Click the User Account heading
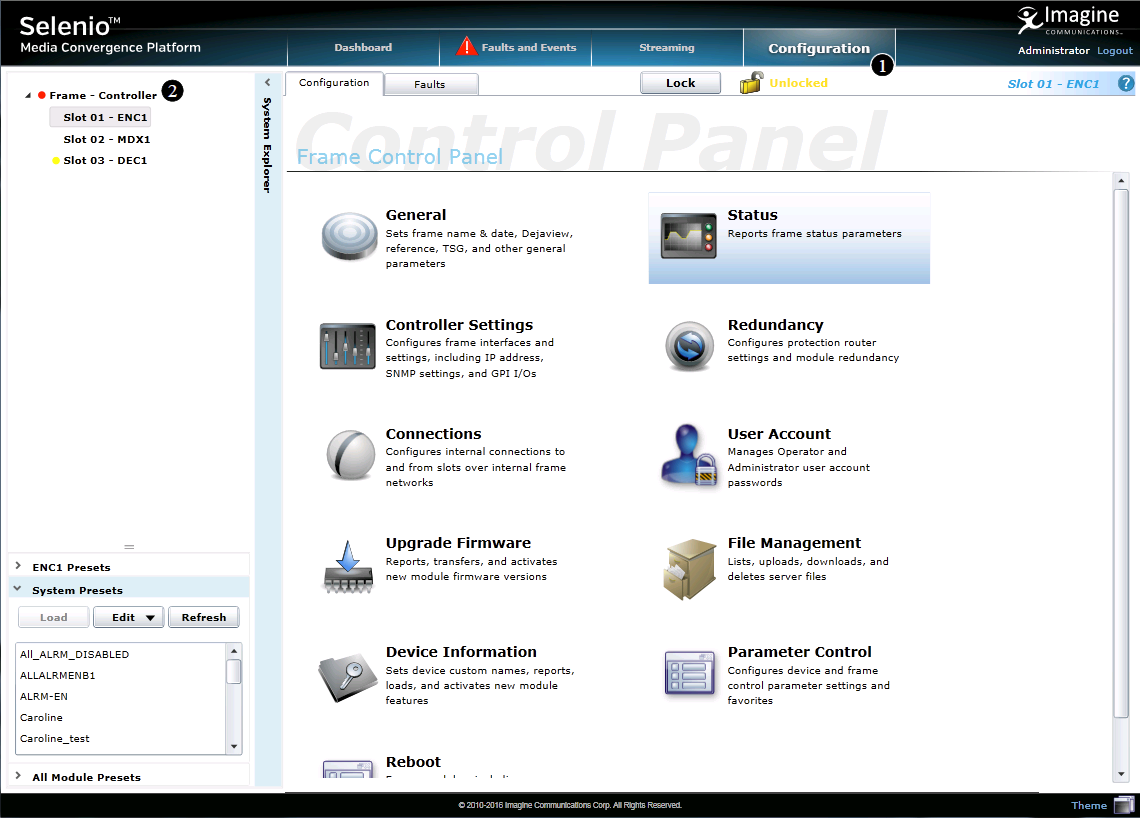Screen dimensions: 1140x818 779,434
